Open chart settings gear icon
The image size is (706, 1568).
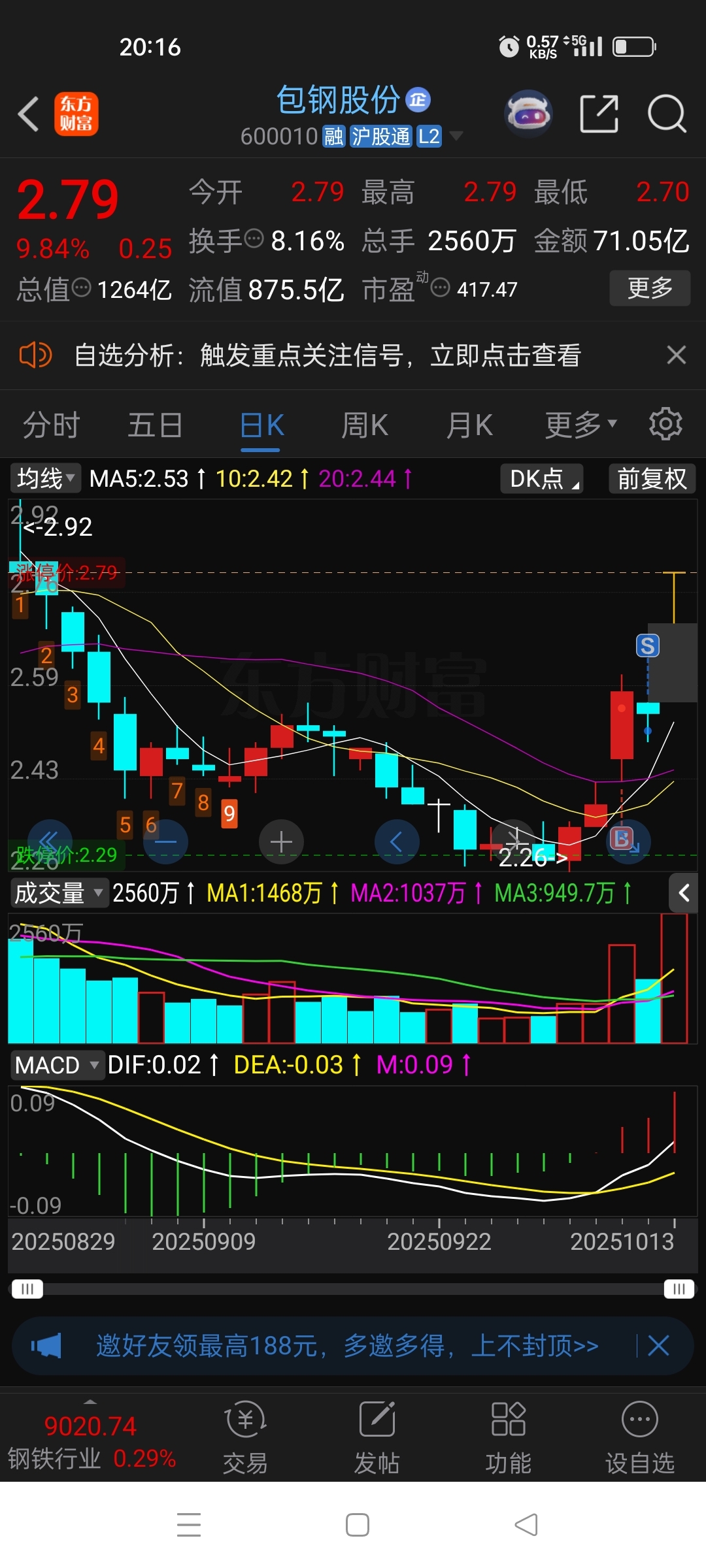click(x=665, y=425)
